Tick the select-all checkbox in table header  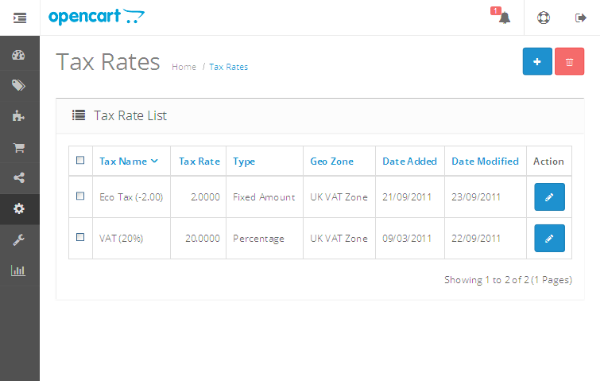(x=80, y=160)
